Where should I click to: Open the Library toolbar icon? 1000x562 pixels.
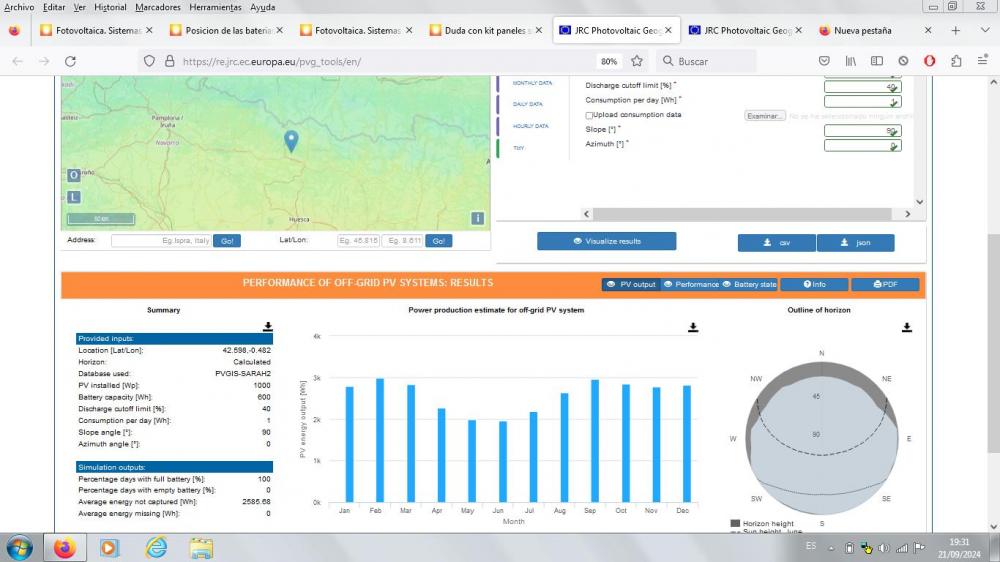(851, 61)
